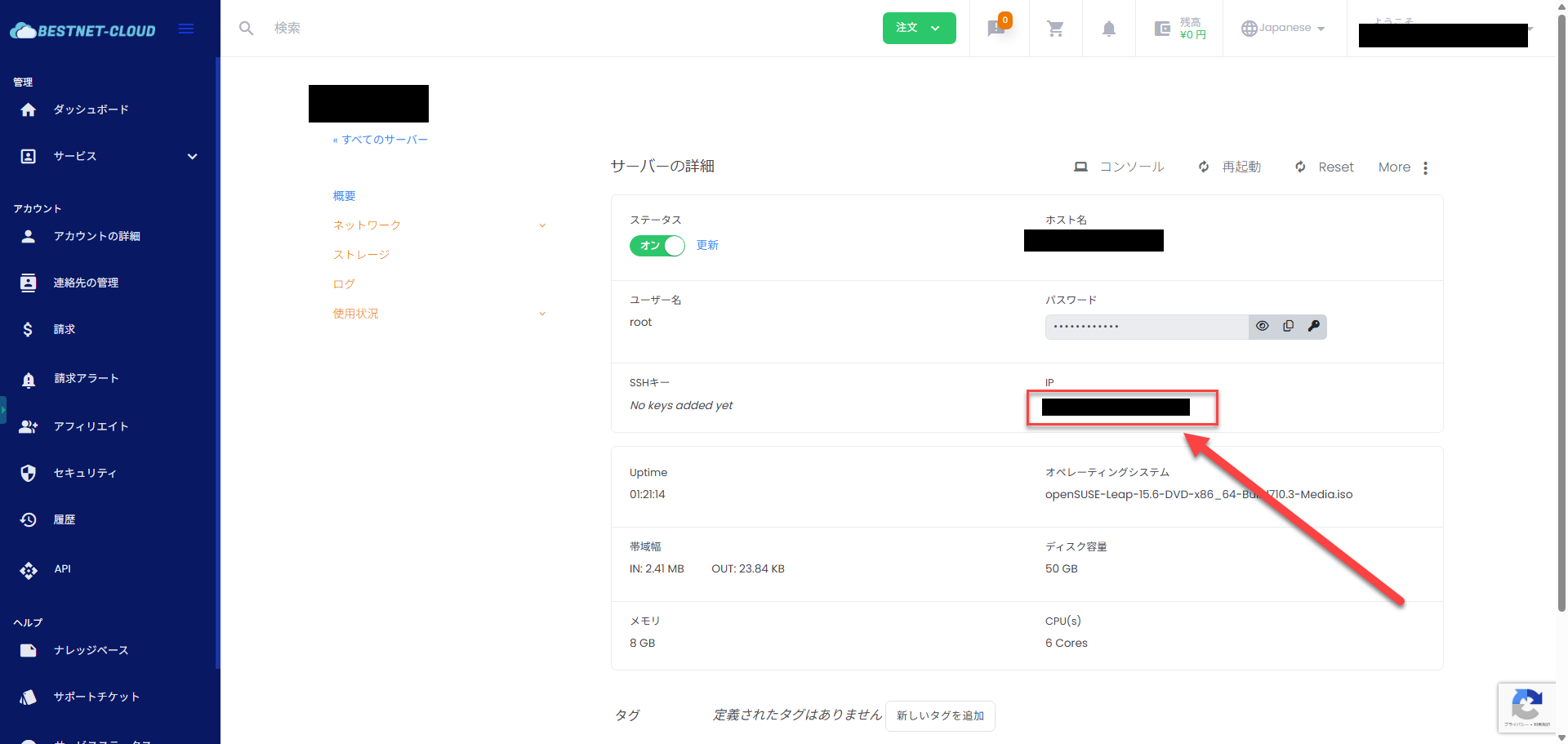Collapse the sidebar with hamburger icon

pos(186,29)
